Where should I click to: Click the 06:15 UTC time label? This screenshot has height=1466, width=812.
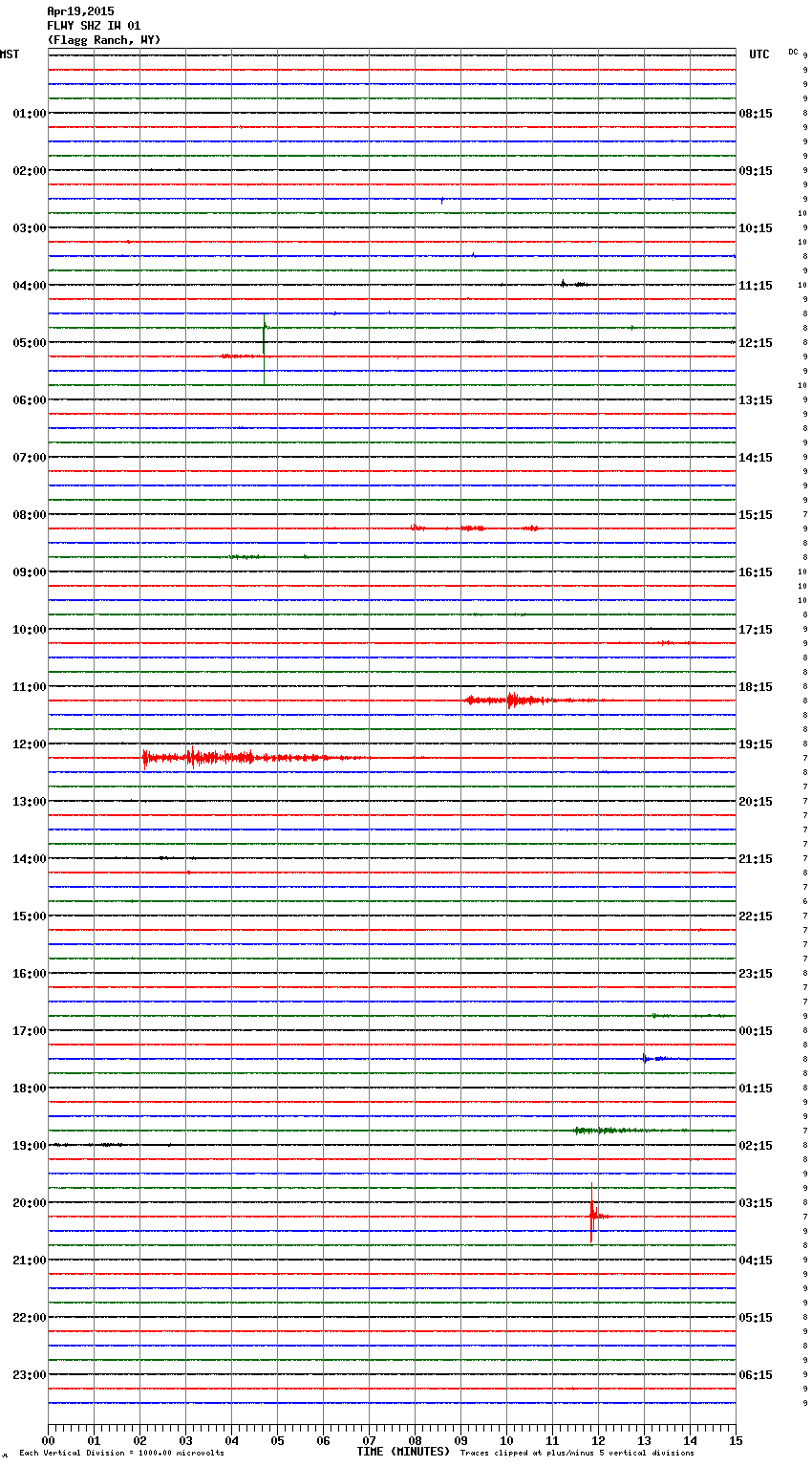[756, 1375]
